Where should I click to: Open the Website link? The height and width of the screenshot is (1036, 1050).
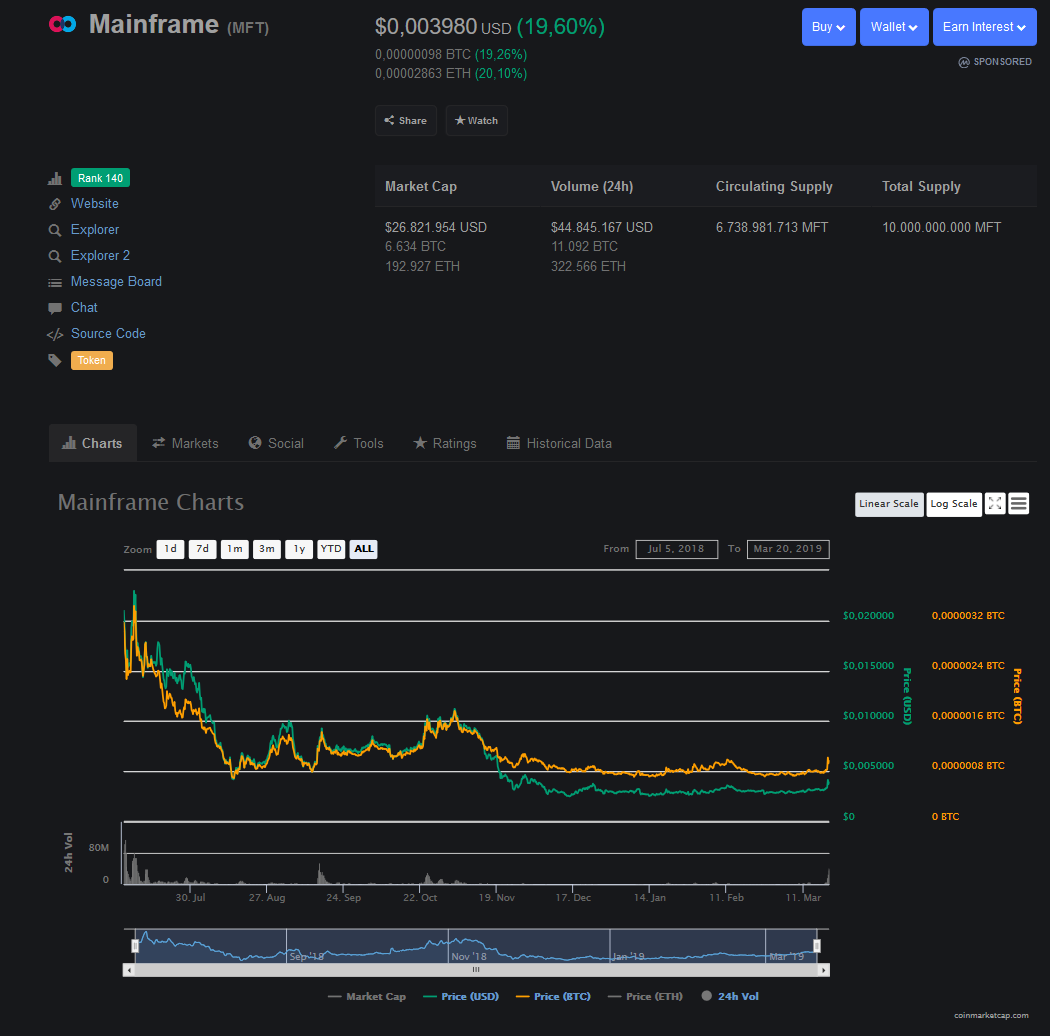tap(94, 204)
